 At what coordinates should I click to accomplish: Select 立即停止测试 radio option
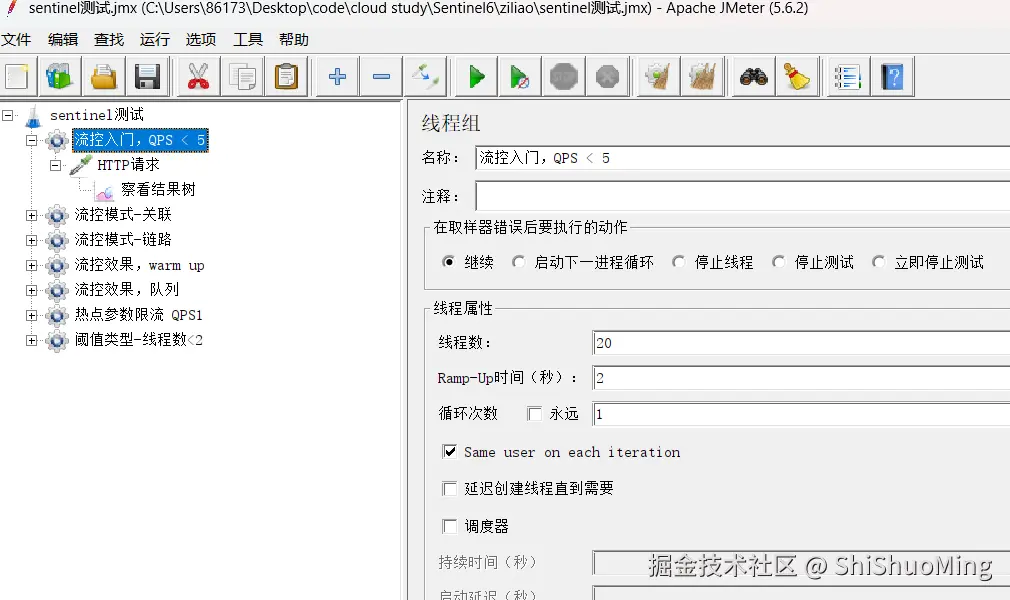coord(878,262)
